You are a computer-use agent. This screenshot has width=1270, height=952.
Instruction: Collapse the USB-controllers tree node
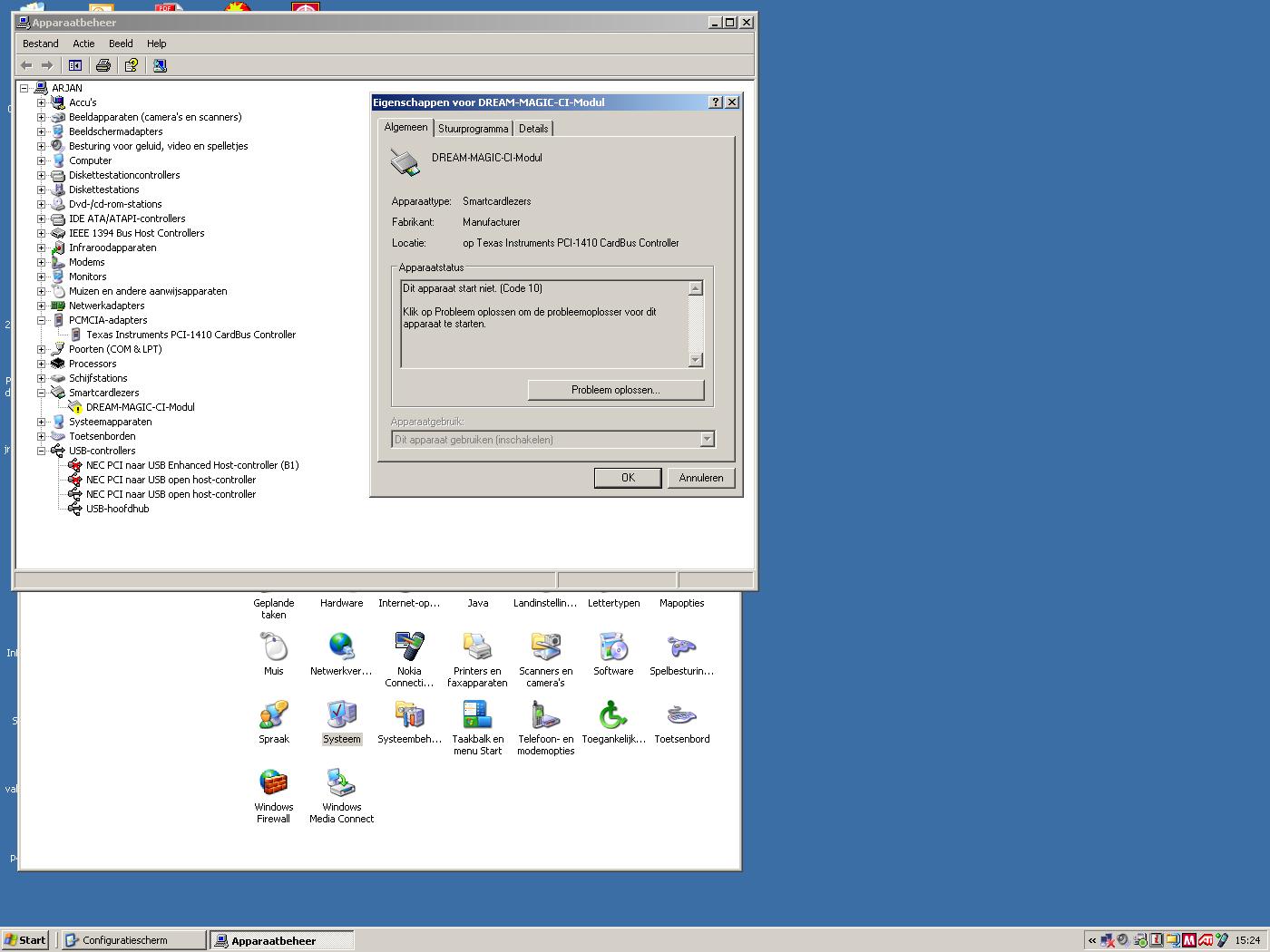click(41, 451)
